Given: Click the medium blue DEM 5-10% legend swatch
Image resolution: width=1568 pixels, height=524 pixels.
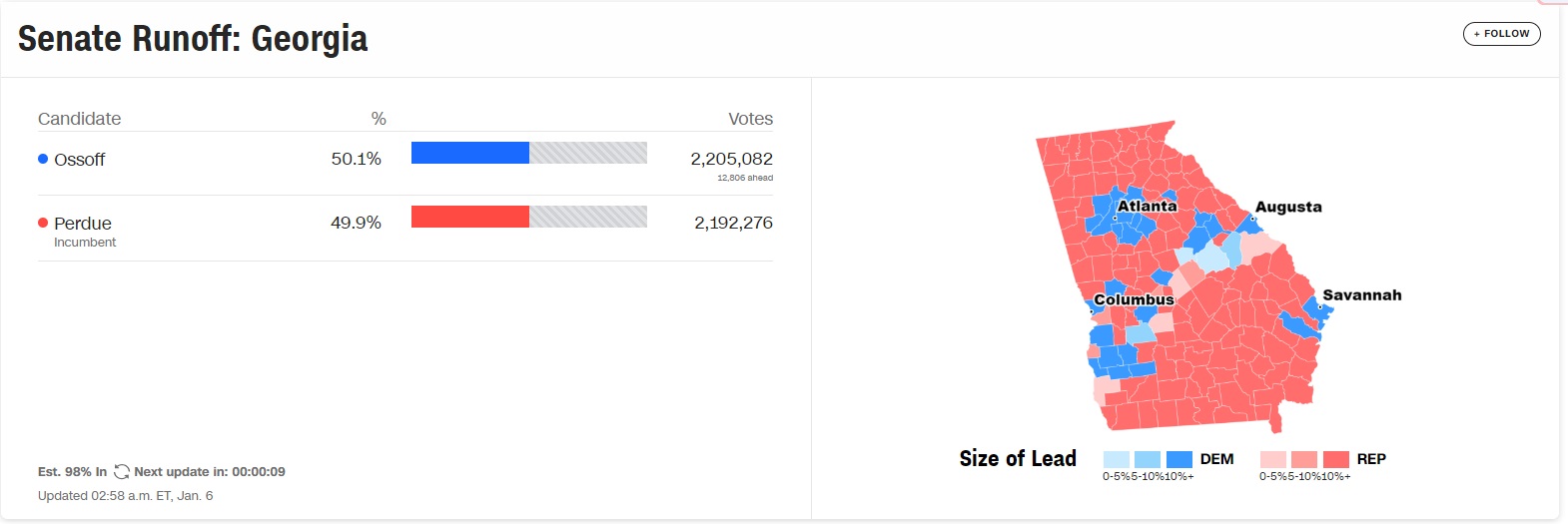Looking at the screenshot, I should pyautogui.click(x=1148, y=459).
